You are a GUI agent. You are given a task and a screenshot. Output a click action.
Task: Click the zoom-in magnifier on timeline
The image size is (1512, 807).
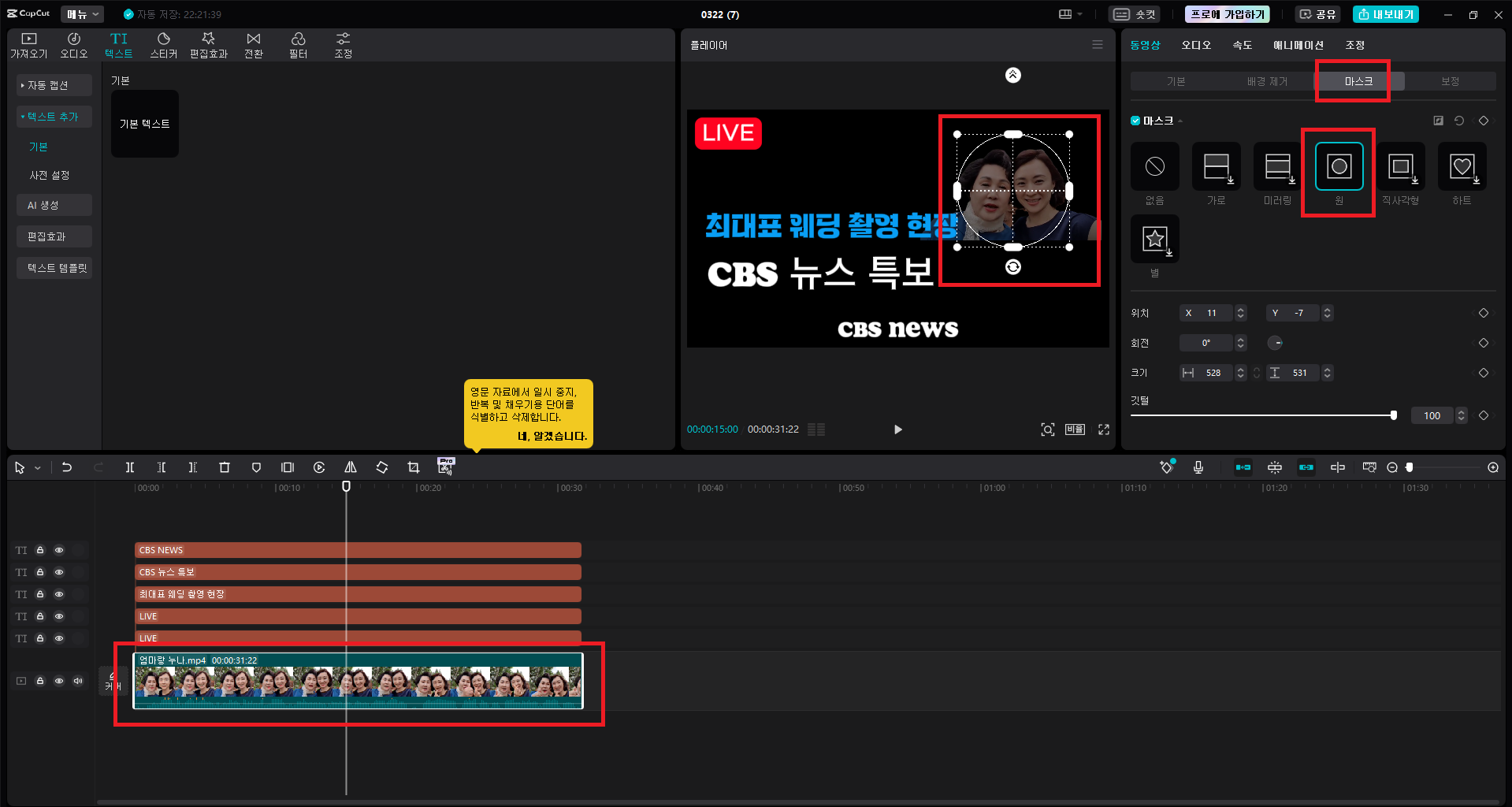[1493, 467]
